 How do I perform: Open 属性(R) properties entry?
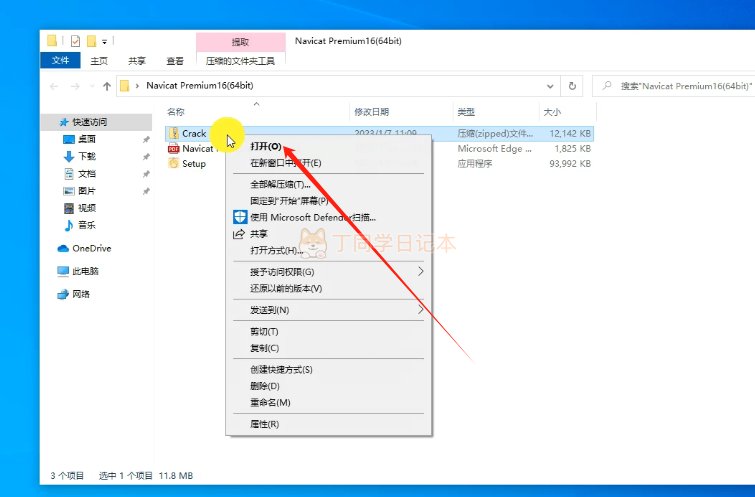pos(264,424)
